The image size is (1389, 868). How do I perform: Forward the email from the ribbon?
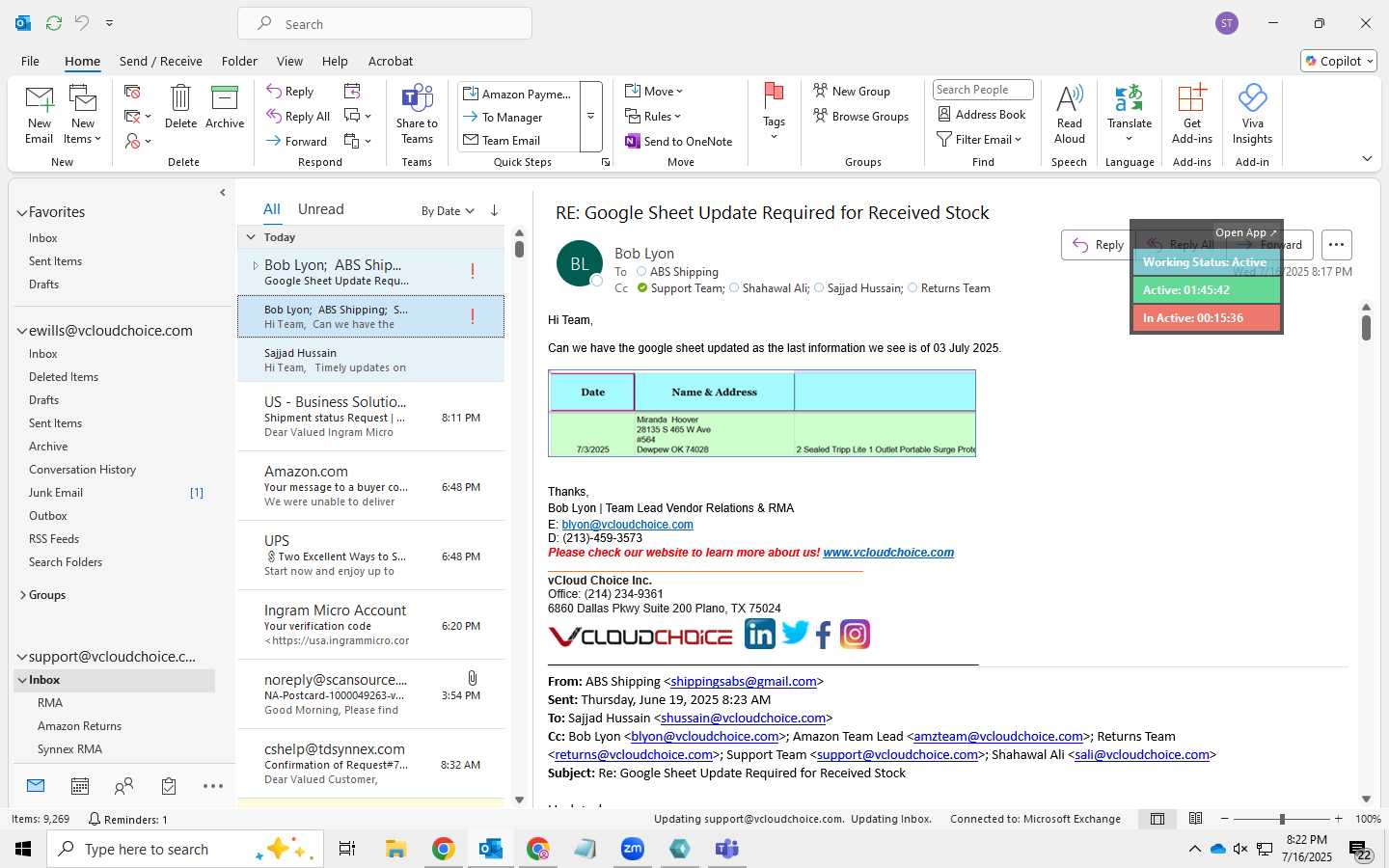coord(297,141)
